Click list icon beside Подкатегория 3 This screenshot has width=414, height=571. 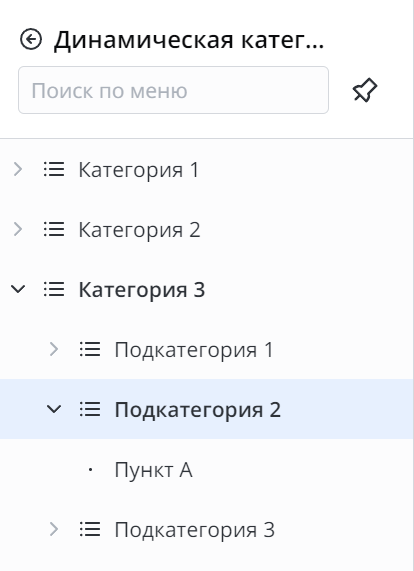[90, 529]
